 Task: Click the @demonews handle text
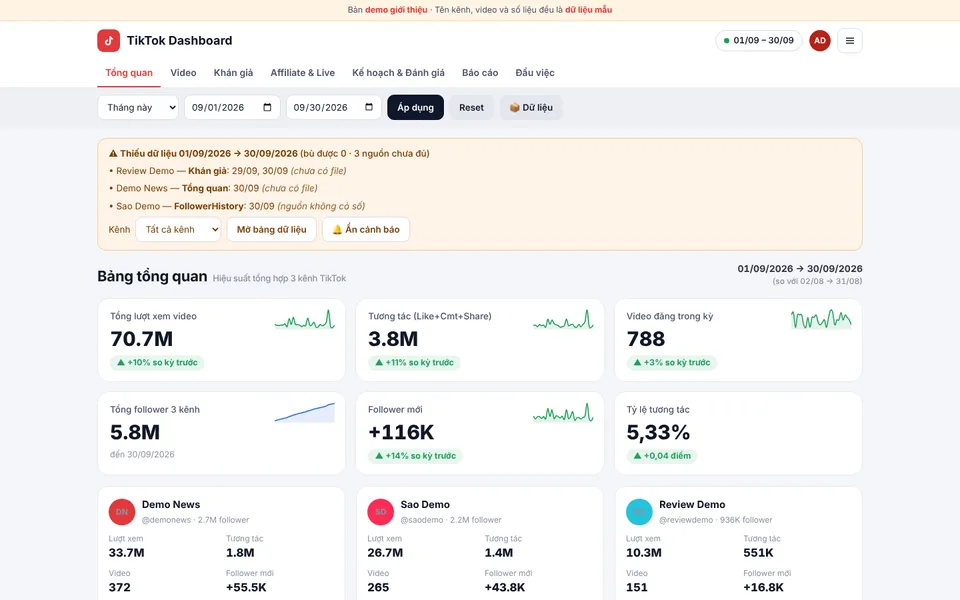[166, 520]
